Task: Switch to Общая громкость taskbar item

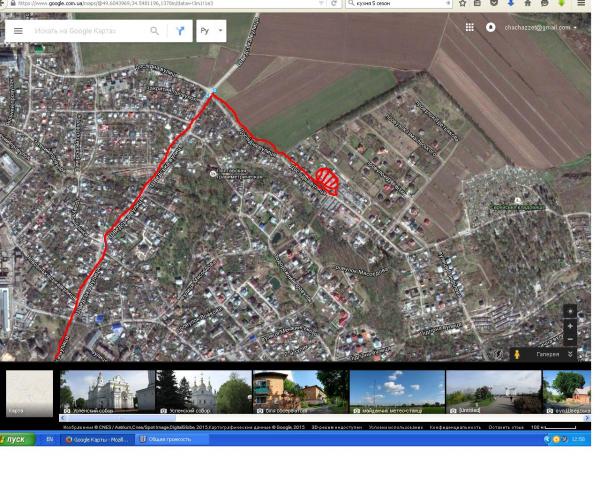Action: [173, 439]
